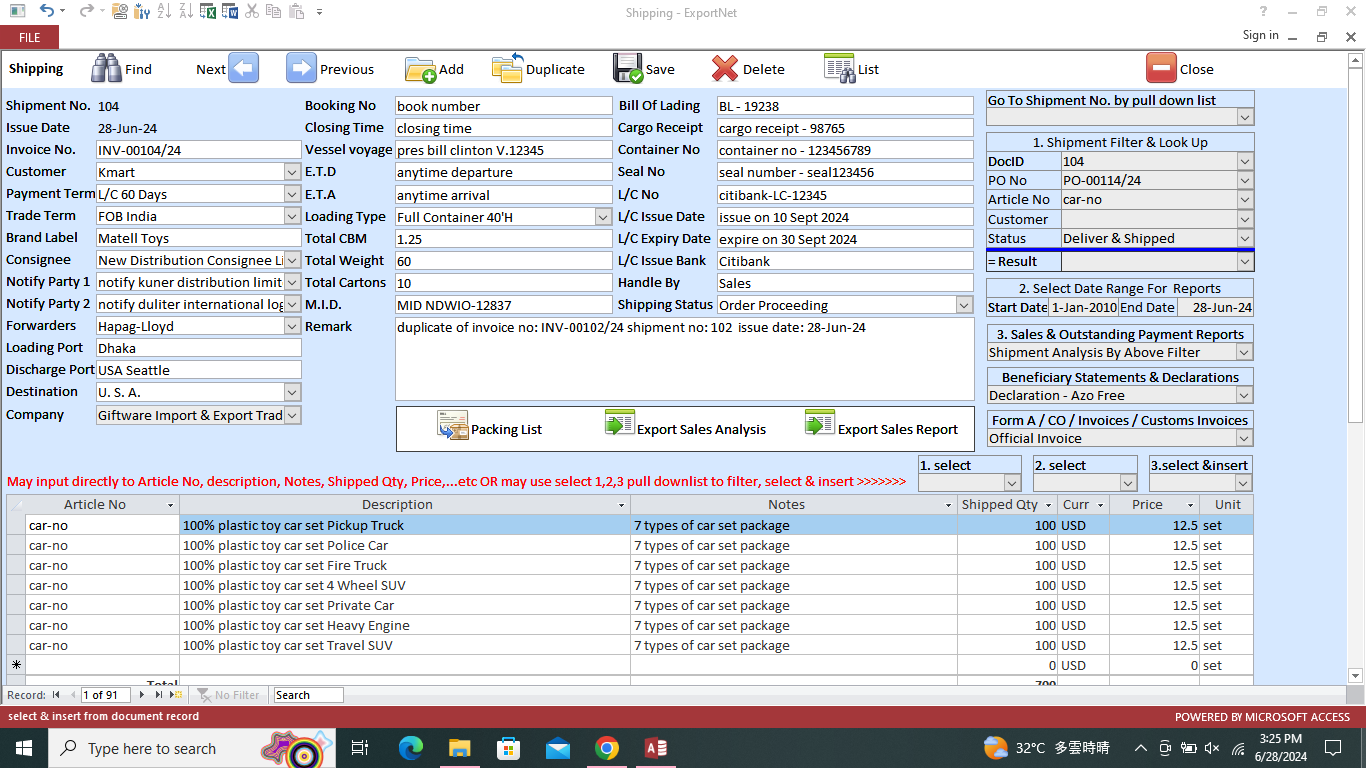Click the No Filter button
This screenshot has width=1366, height=768.
click(228, 695)
